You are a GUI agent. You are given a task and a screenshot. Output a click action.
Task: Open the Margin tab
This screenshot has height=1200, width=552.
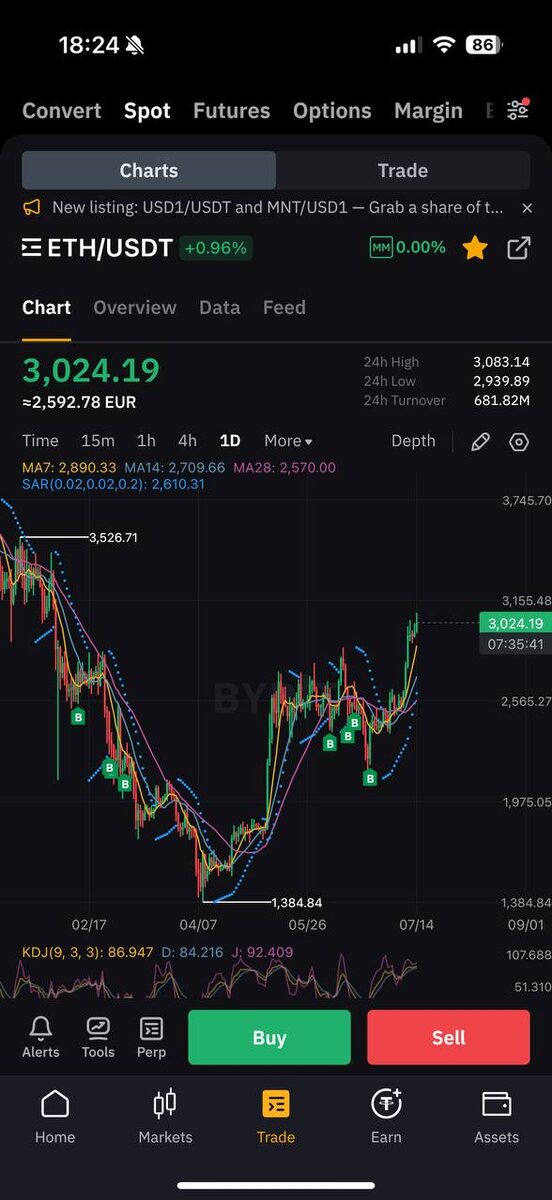(428, 111)
